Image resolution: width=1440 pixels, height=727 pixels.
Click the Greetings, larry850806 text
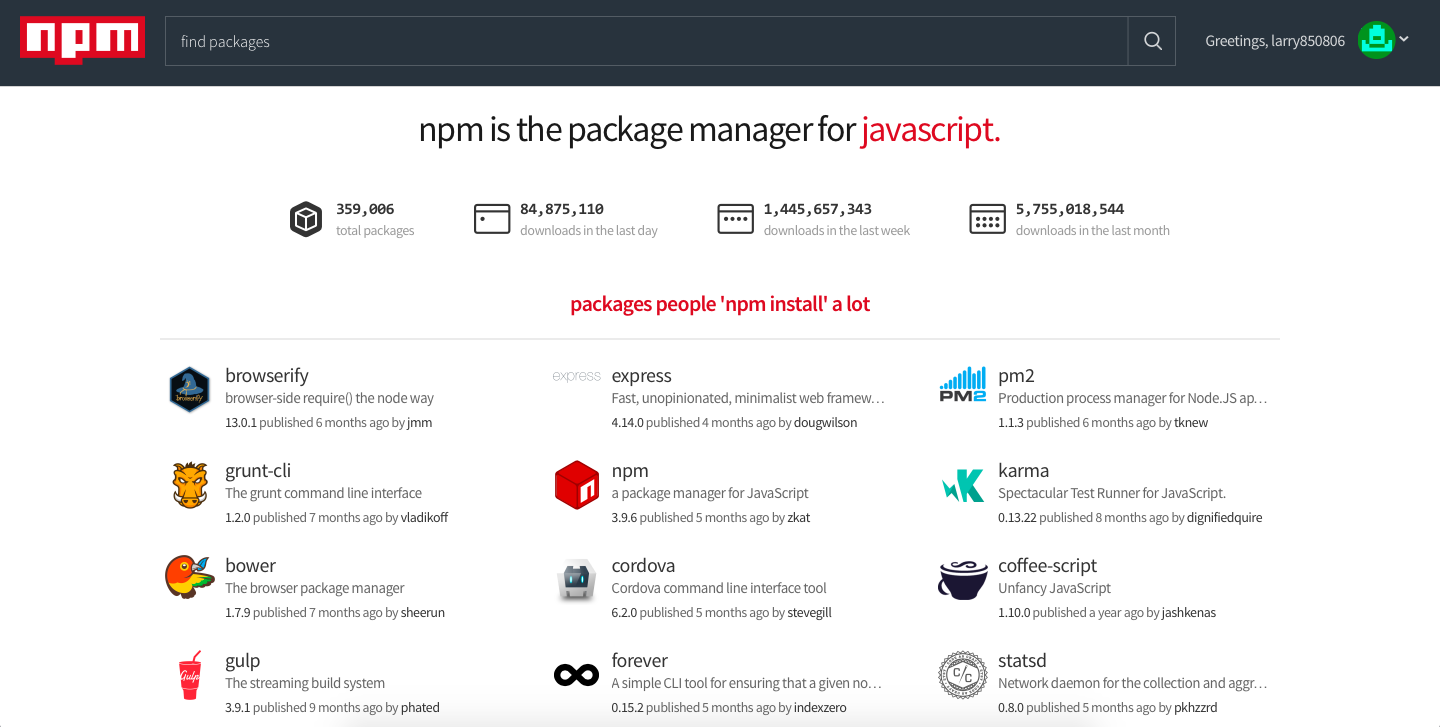click(1275, 41)
